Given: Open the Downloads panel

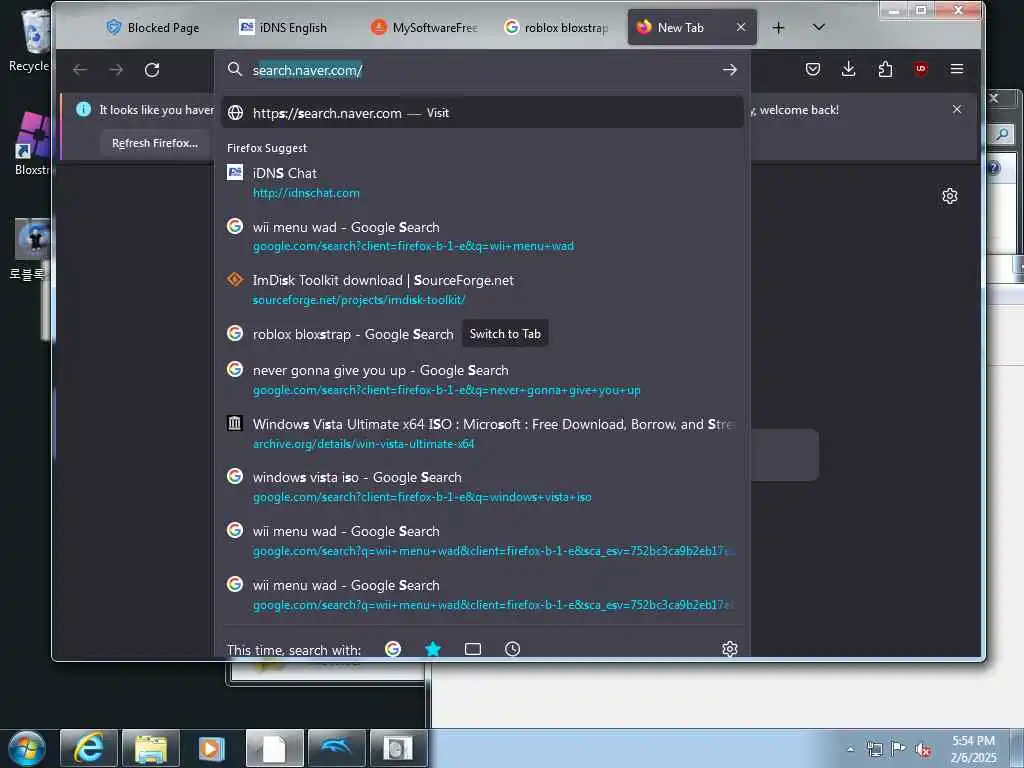Looking at the screenshot, I should (848, 69).
